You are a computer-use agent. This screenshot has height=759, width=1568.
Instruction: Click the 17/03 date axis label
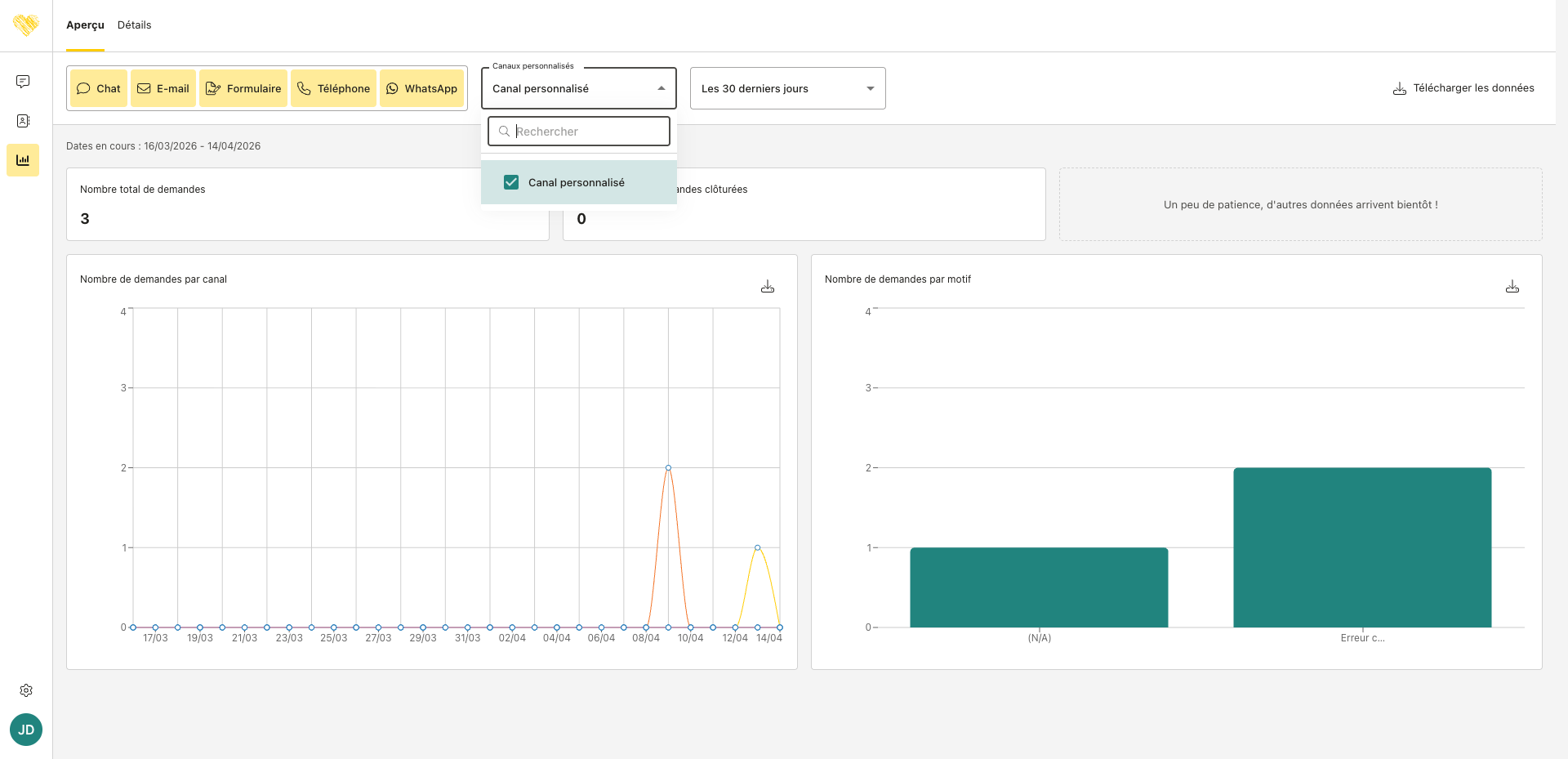click(155, 638)
